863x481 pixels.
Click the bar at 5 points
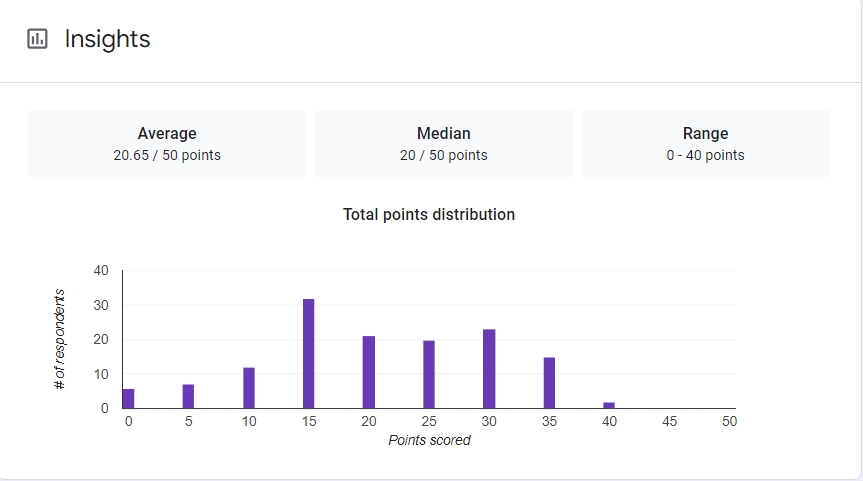pyautogui.click(x=188, y=396)
